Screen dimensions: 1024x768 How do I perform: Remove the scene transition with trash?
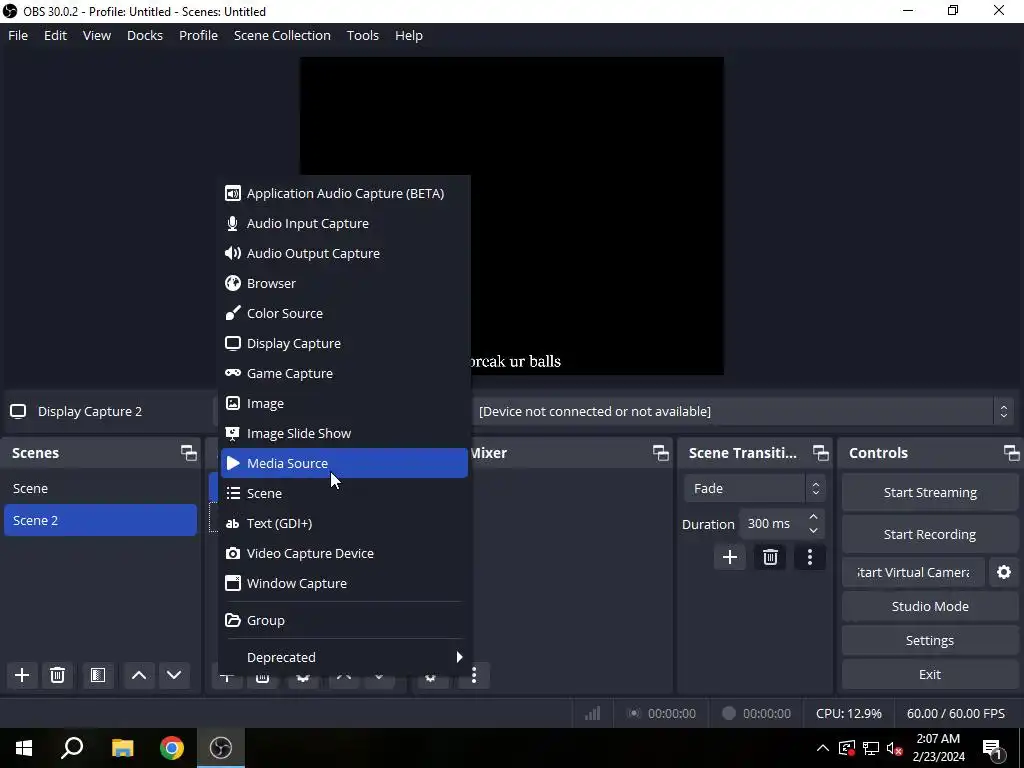tap(770, 557)
